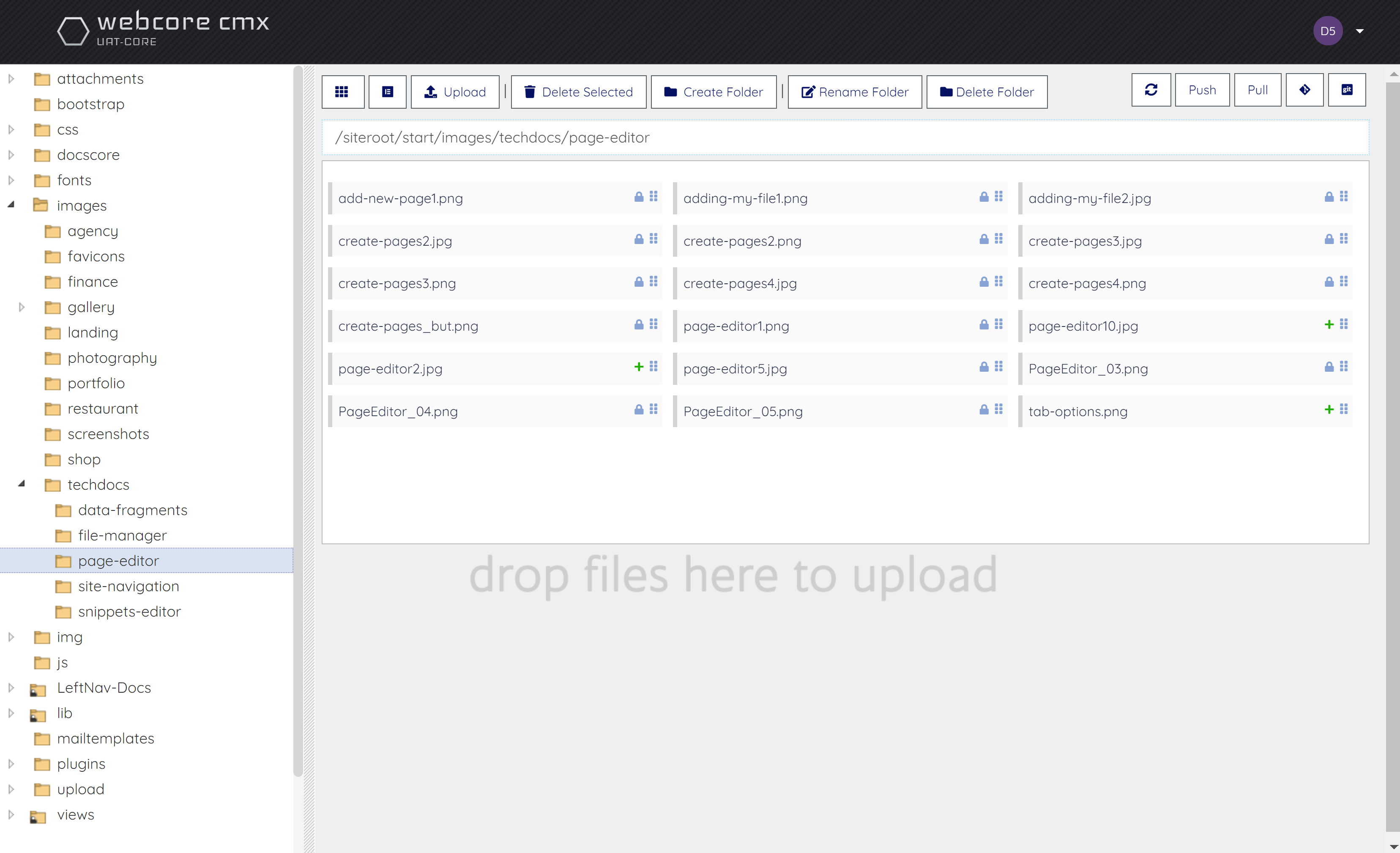The width and height of the screenshot is (1400, 853).
Task: Expand the css folder in sidebar
Action: point(11,129)
